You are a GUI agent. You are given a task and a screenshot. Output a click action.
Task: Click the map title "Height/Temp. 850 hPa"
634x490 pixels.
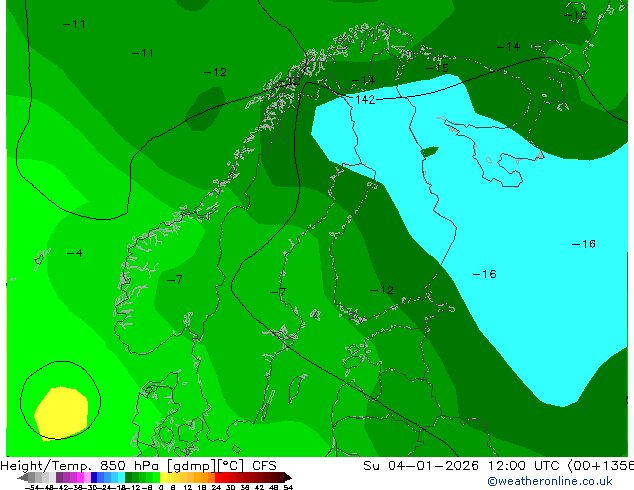(x=80, y=466)
